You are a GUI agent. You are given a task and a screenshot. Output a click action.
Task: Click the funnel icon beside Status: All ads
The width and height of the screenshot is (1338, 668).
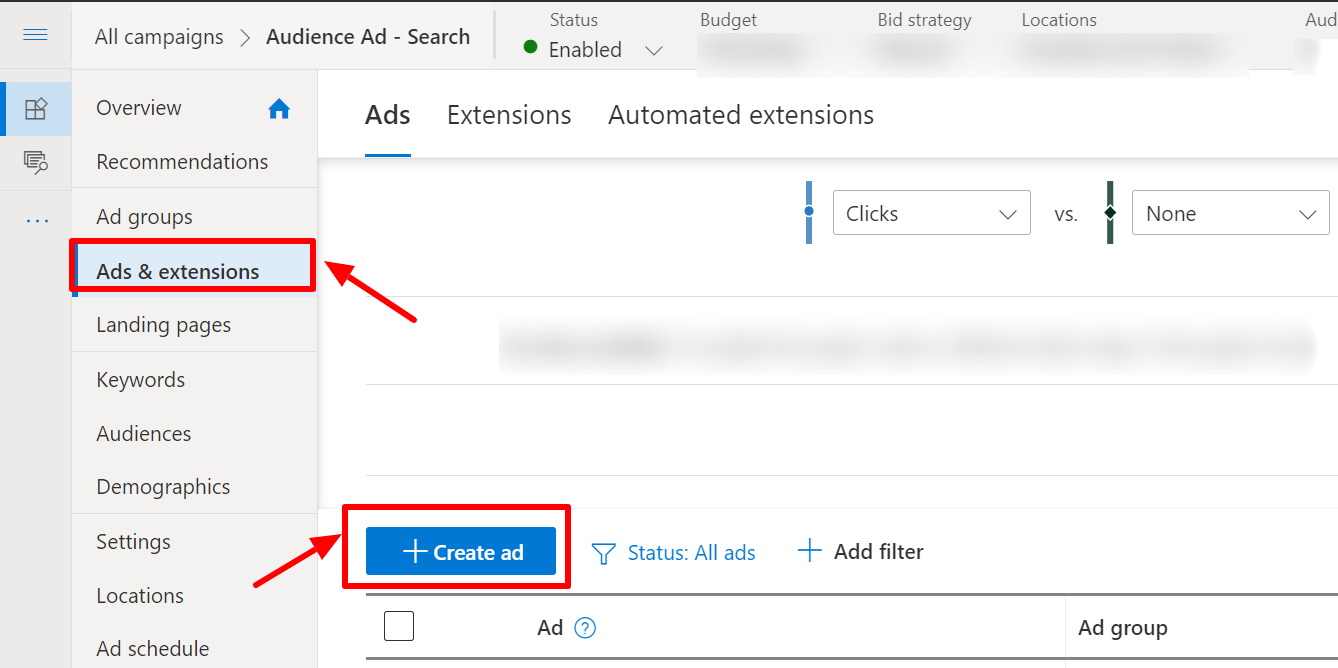[603, 552]
